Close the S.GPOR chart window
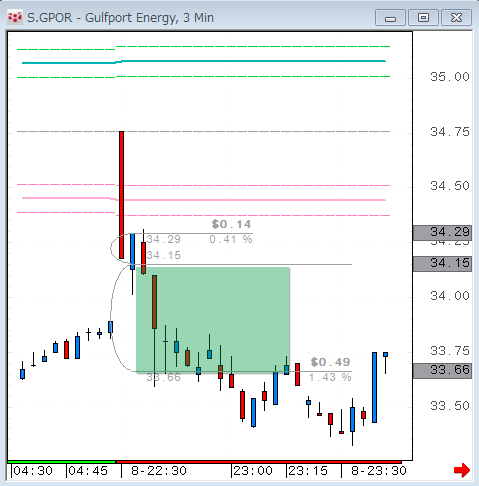 click(x=456, y=18)
